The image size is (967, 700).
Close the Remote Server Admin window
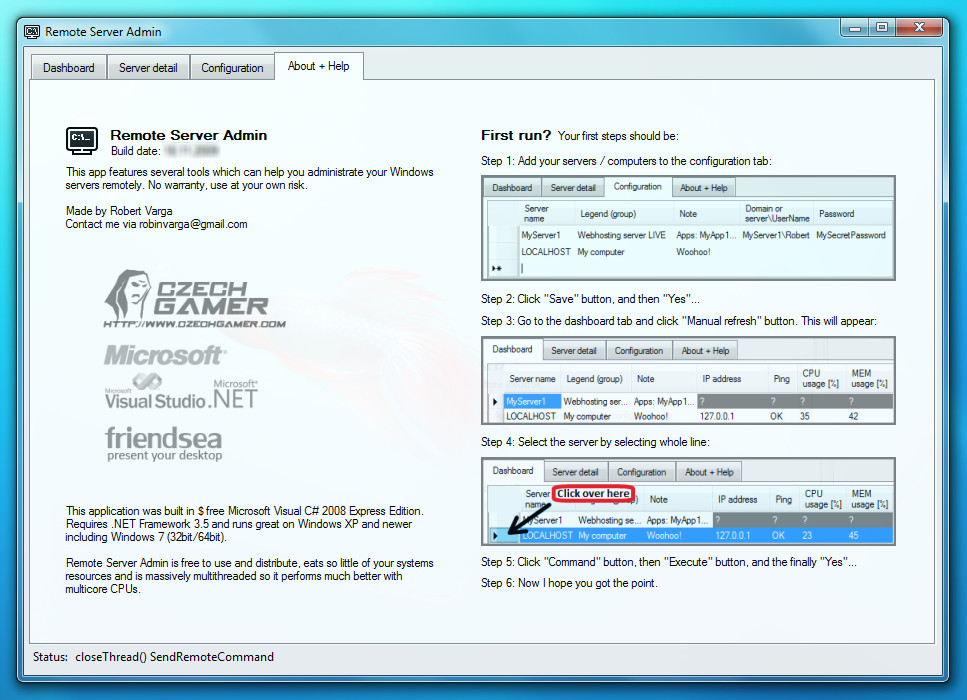919,28
